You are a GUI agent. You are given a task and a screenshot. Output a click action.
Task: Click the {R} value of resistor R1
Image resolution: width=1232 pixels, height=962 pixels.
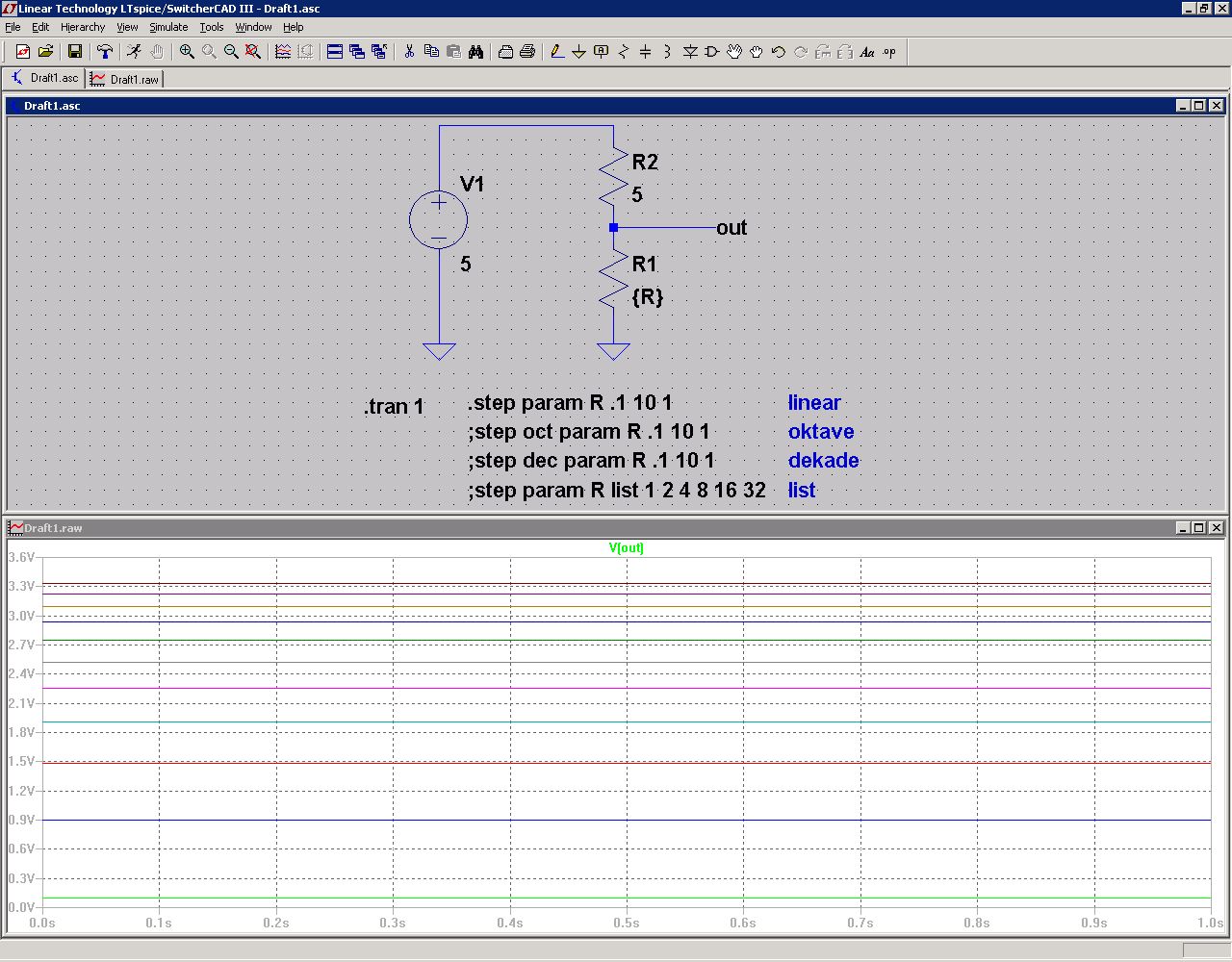click(647, 297)
